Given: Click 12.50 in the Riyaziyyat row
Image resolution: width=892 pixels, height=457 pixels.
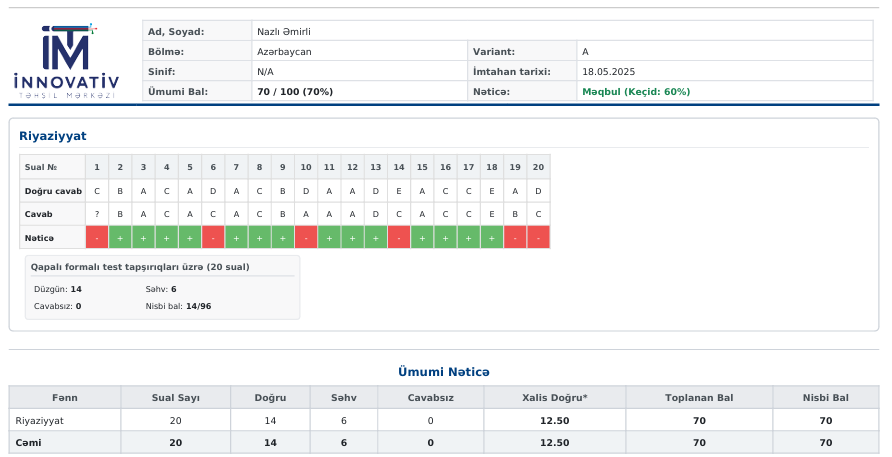Looking at the screenshot, I should [555, 421].
